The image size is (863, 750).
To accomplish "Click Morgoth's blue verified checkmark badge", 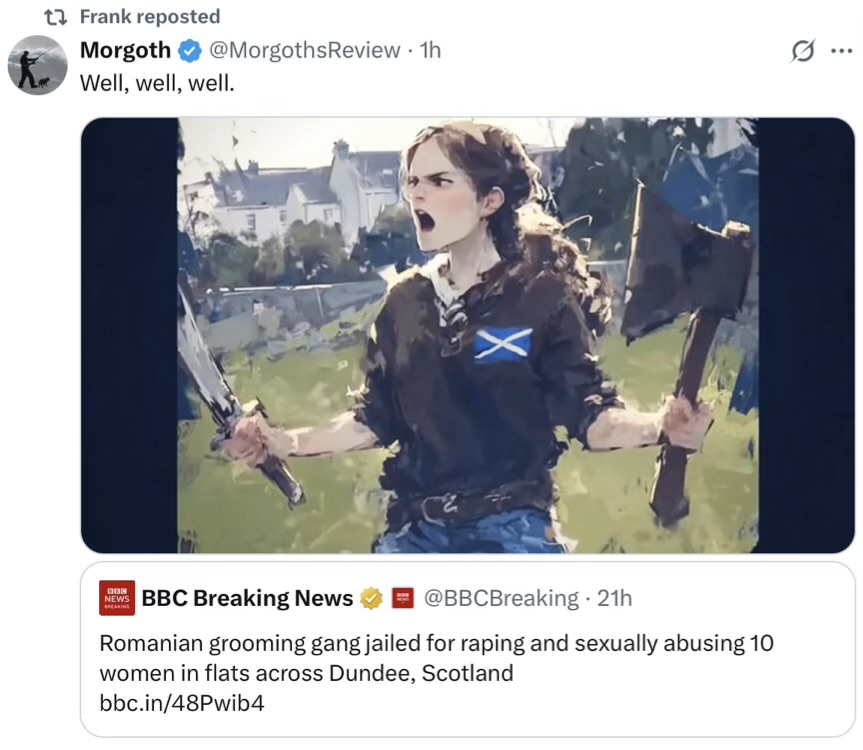I will [x=189, y=49].
